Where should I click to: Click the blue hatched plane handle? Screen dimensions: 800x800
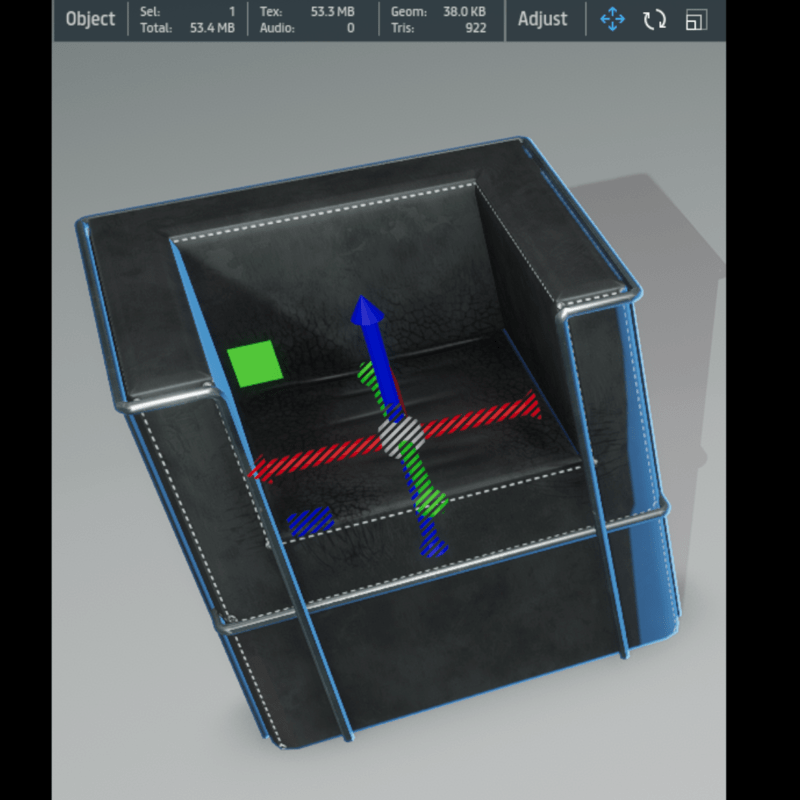tap(310, 519)
